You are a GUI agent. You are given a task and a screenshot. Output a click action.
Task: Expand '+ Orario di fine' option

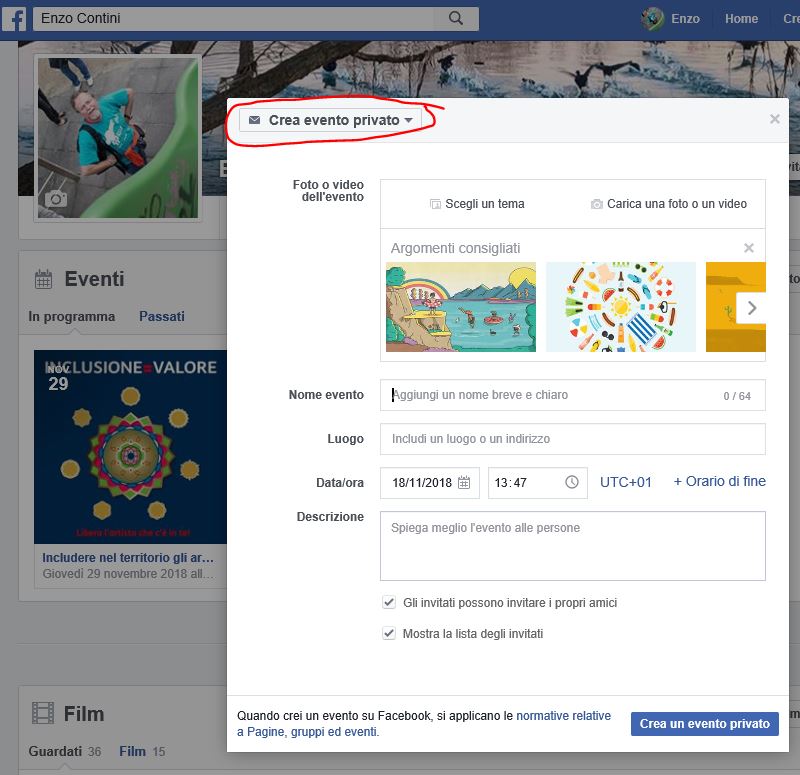pyautogui.click(x=719, y=481)
